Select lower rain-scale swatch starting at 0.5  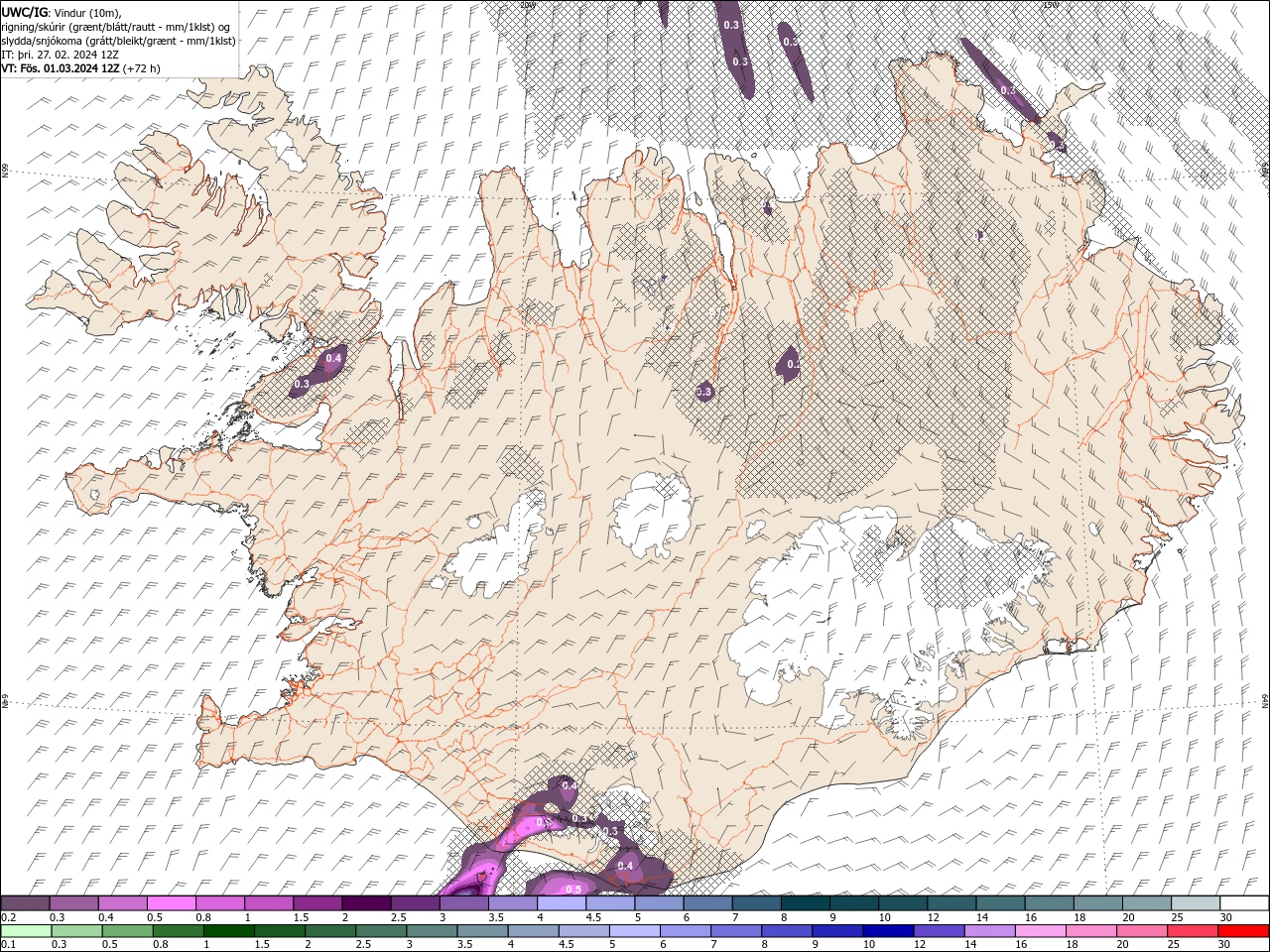pyautogui.click(x=127, y=931)
